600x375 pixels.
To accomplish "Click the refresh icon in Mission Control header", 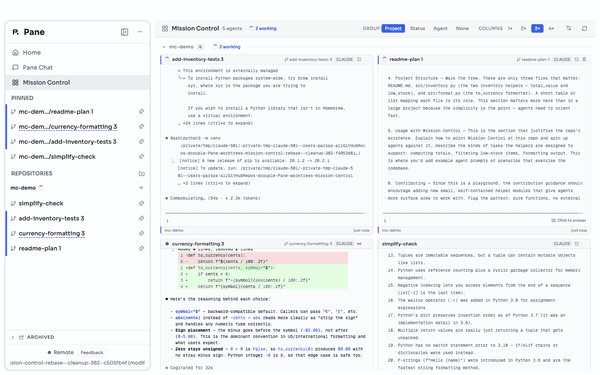I will coord(584,28).
